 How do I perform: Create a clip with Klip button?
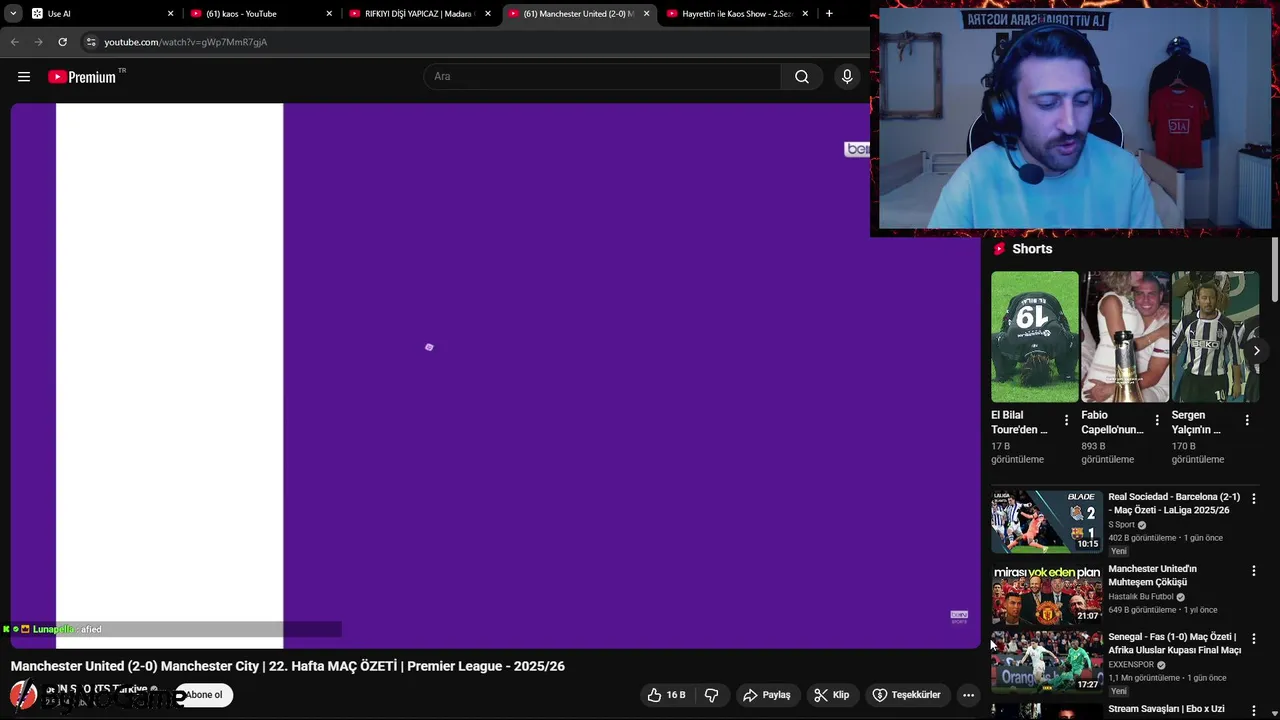click(x=832, y=695)
